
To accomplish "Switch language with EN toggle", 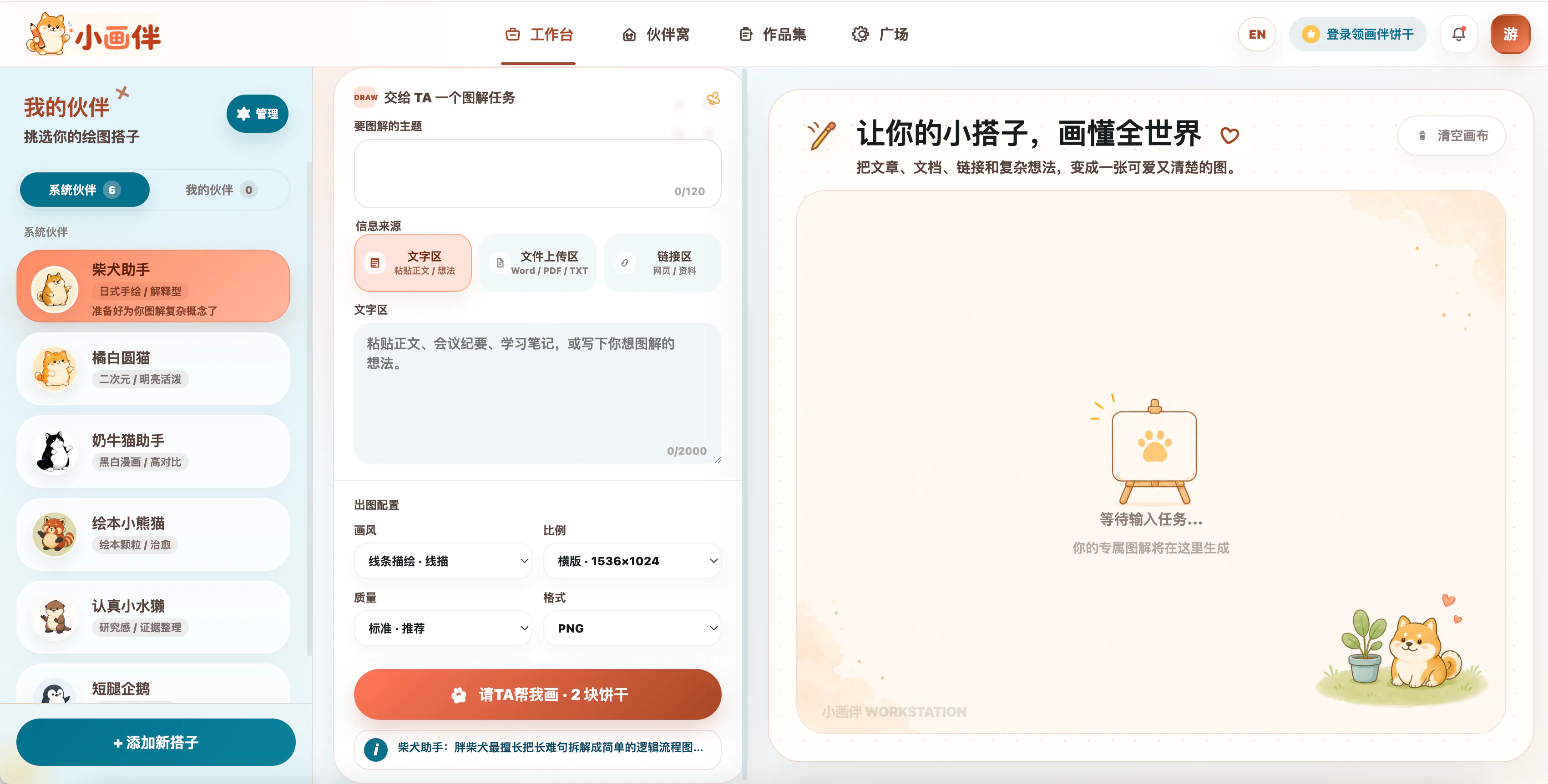I will [x=1256, y=34].
